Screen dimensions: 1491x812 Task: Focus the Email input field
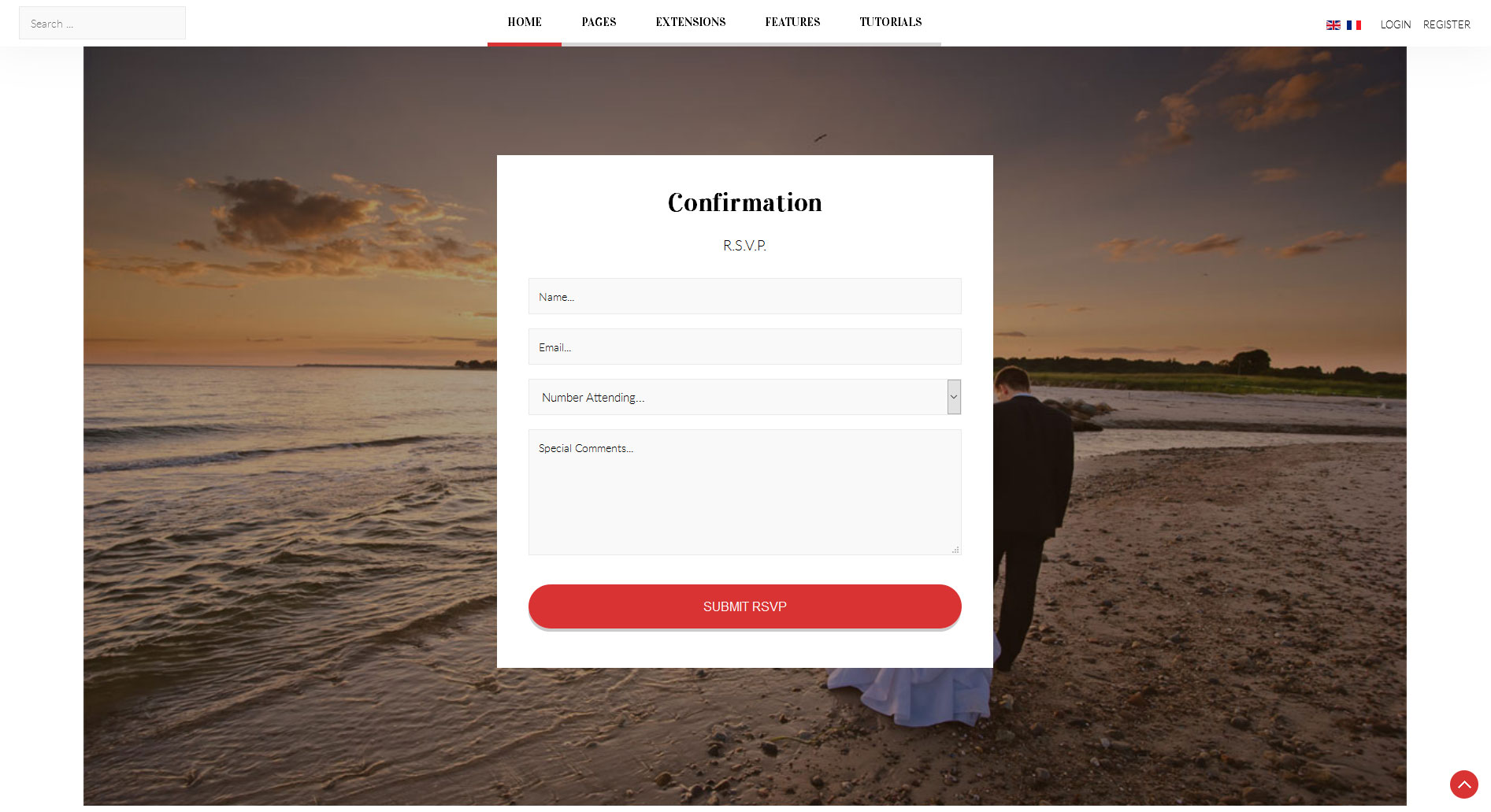(x=744, y=347)
